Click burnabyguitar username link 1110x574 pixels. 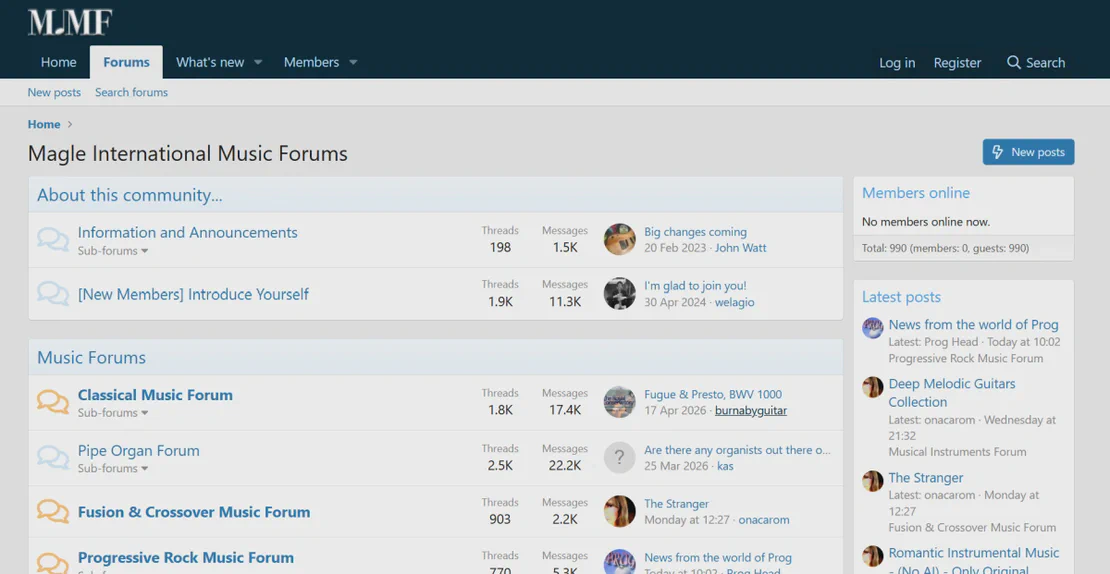tap(750, 411)
